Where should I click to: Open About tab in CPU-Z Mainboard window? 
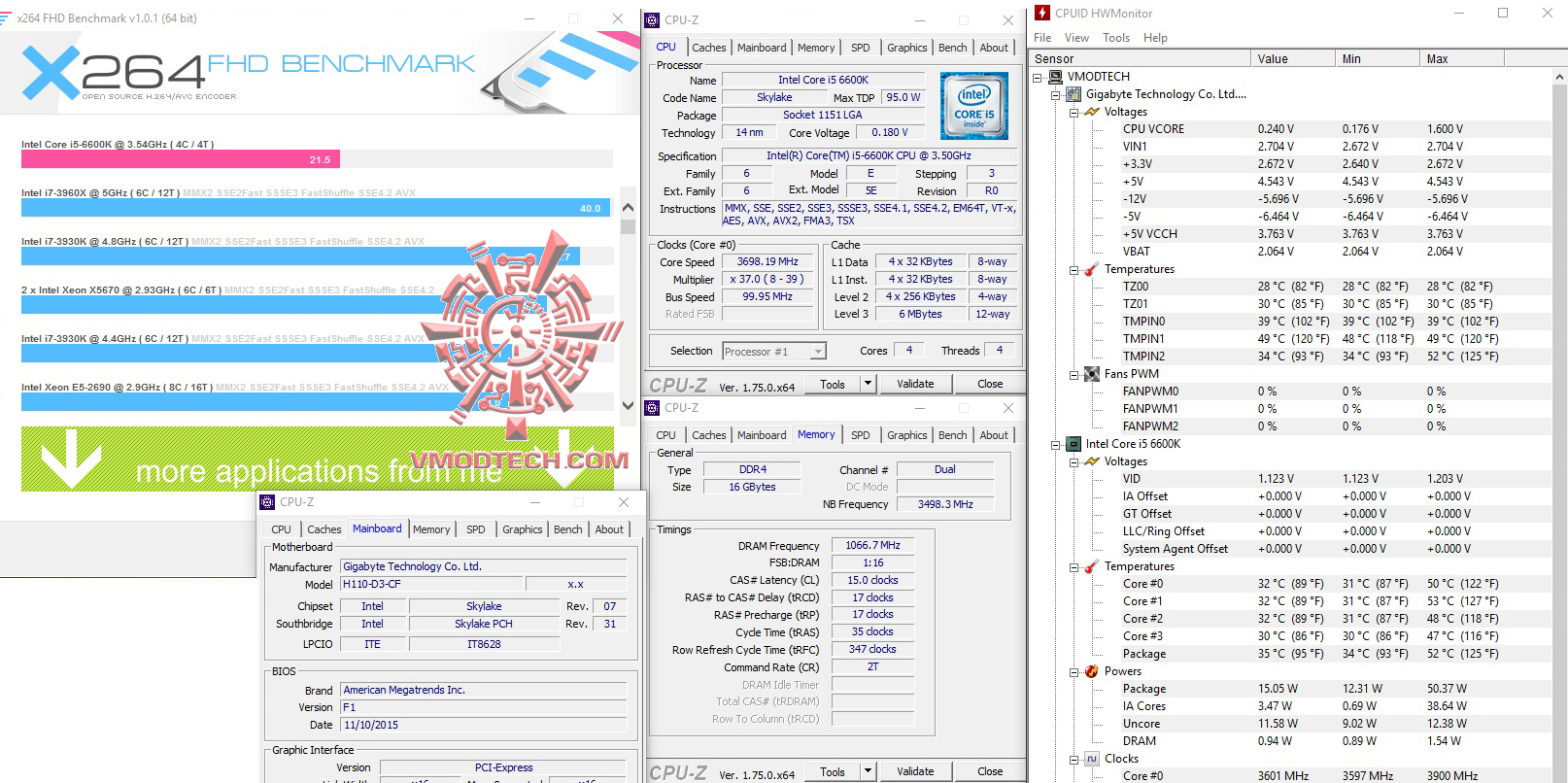[610, 529]
